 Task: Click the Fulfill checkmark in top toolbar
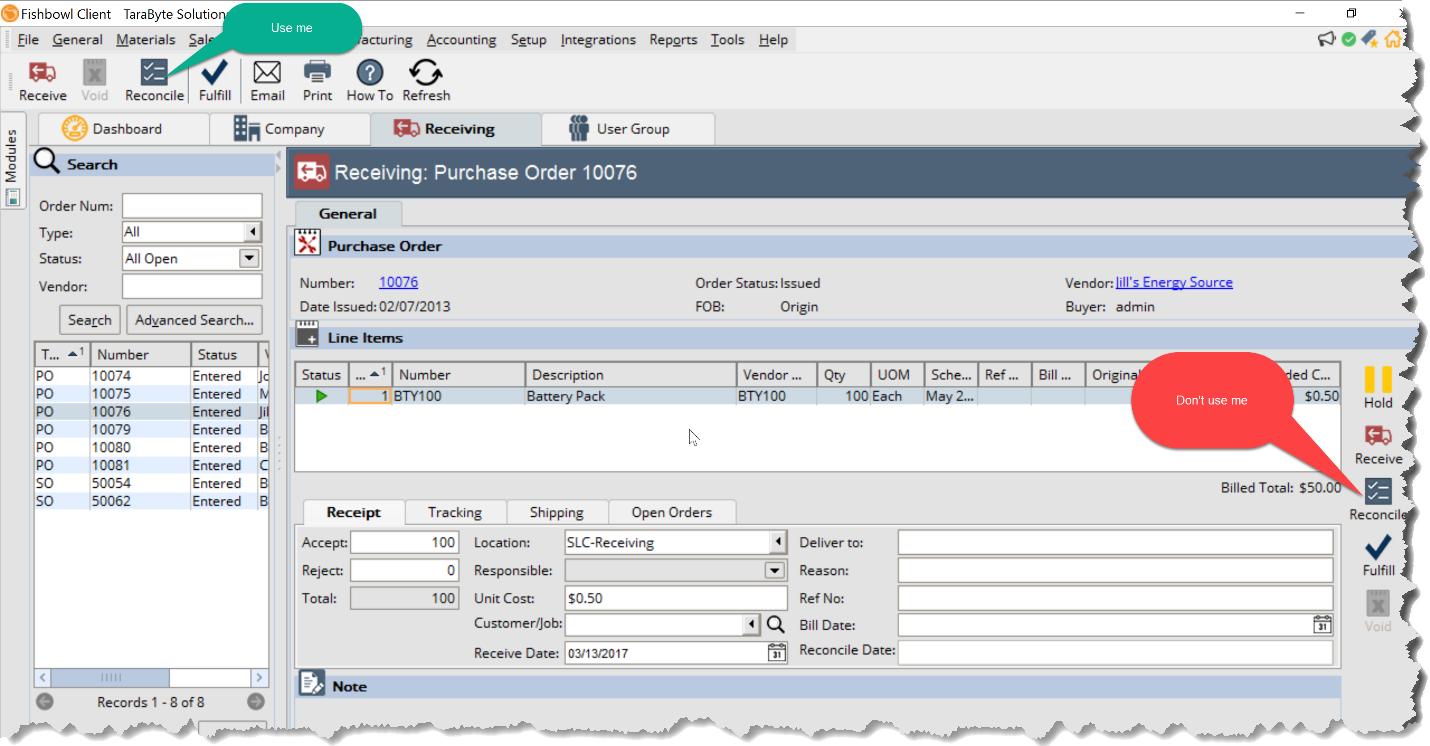[214, 73]
